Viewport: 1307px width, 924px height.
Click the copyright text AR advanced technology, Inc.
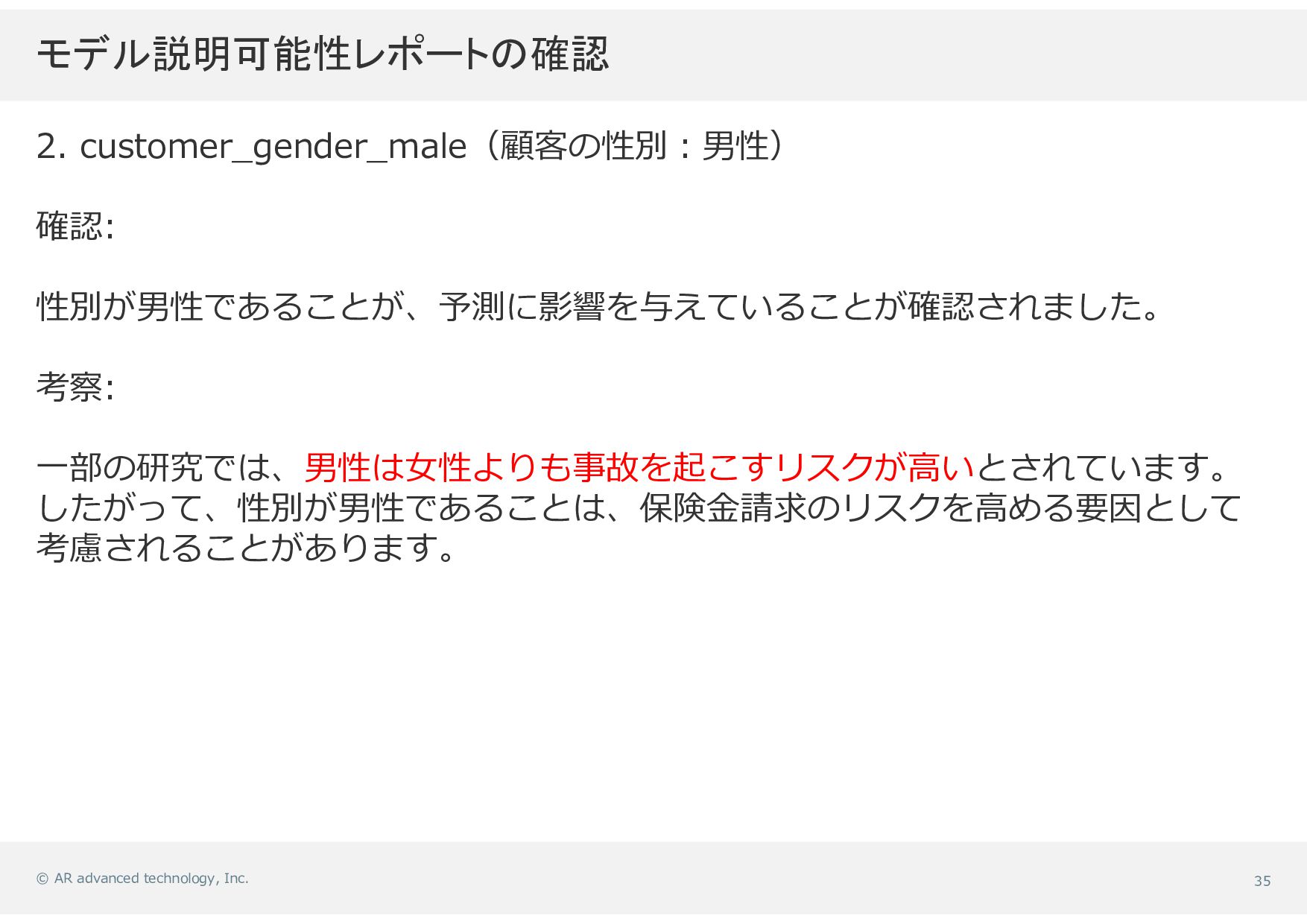(x=151, y=879)
